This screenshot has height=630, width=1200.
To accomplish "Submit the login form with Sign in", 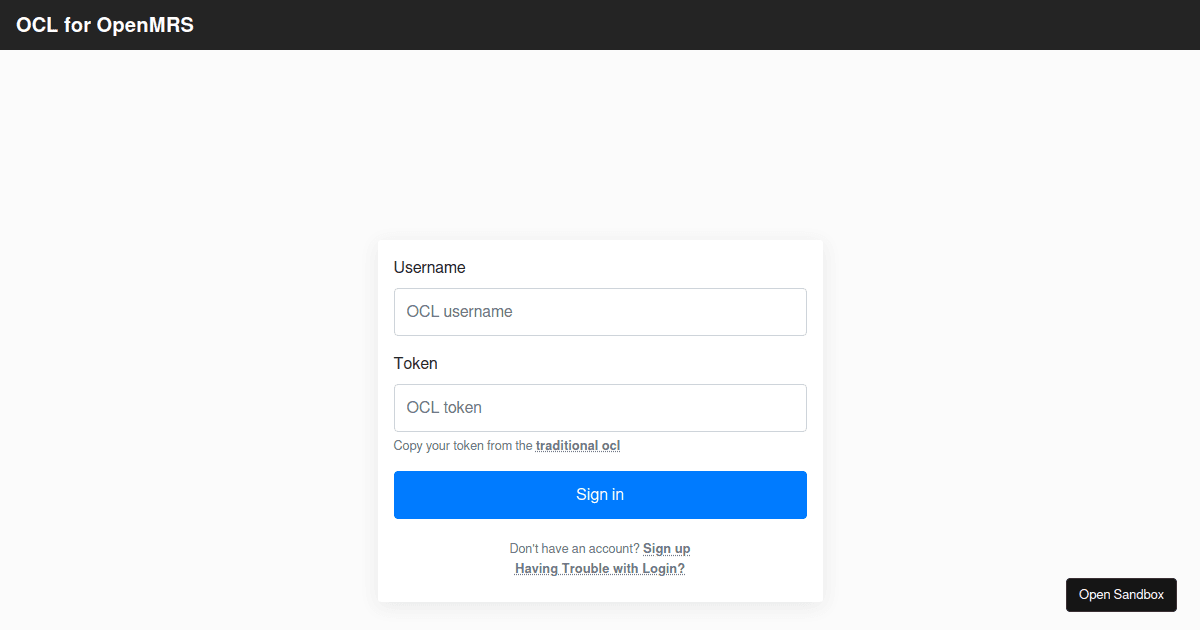I will coord(600,495).
